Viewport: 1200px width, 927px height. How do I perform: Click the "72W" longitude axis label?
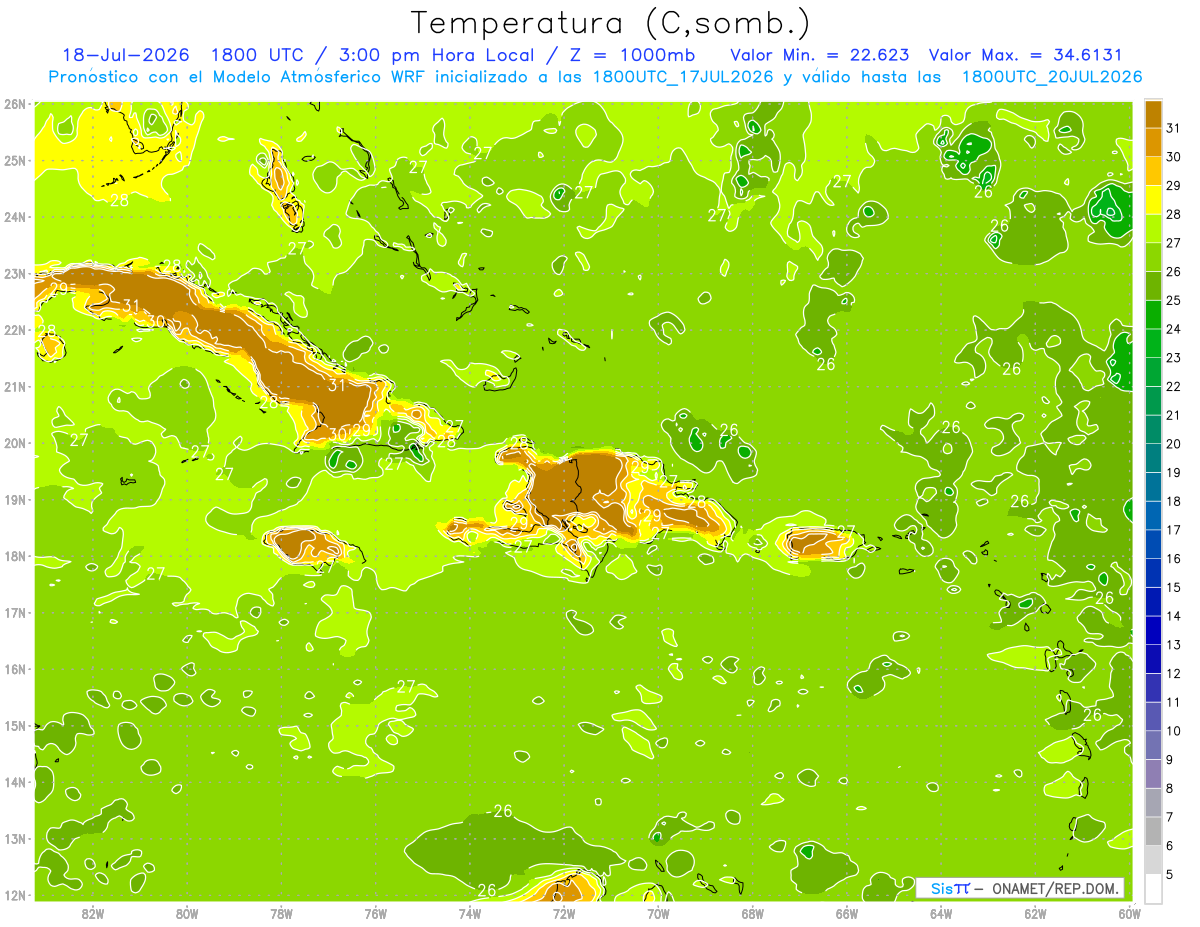pos(564,913)
